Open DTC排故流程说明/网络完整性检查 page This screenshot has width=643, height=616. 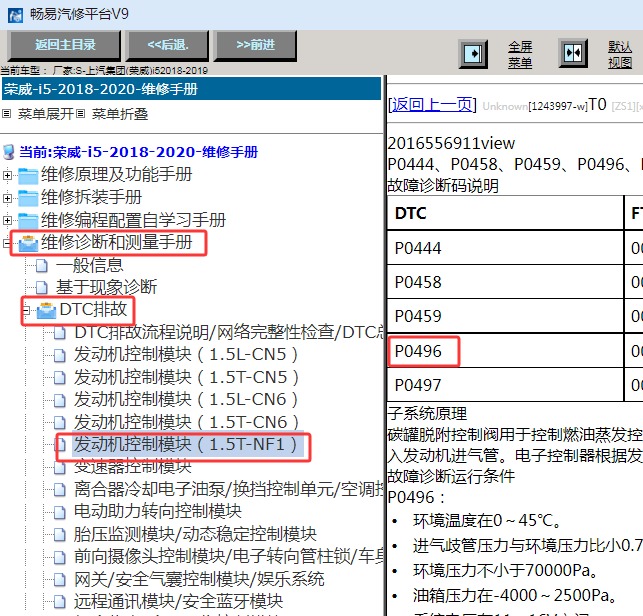(228, 332)
